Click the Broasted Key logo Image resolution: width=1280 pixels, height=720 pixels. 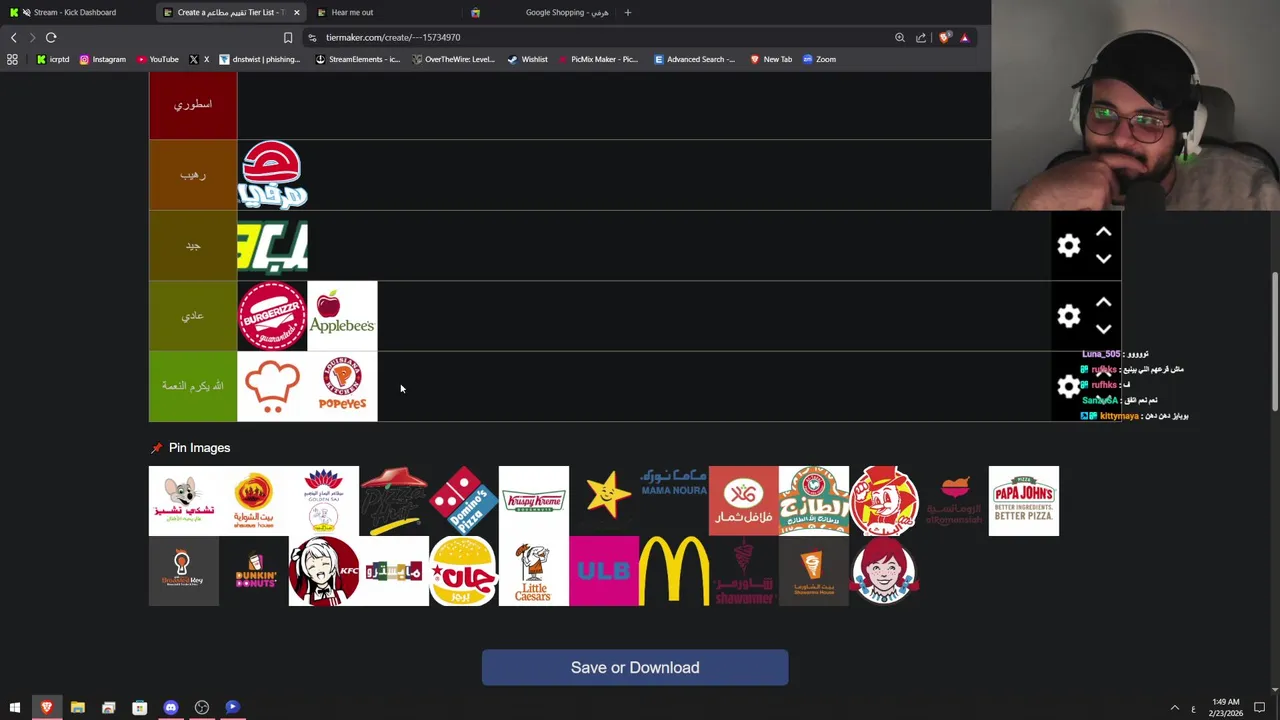tap(184, 571)
